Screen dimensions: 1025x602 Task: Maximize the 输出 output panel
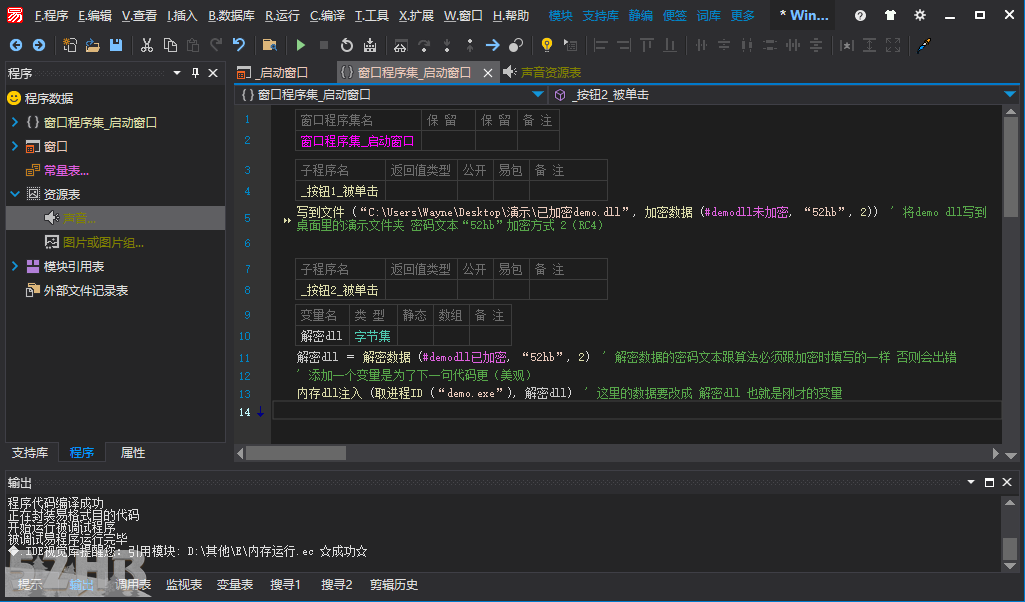[989, 482]
